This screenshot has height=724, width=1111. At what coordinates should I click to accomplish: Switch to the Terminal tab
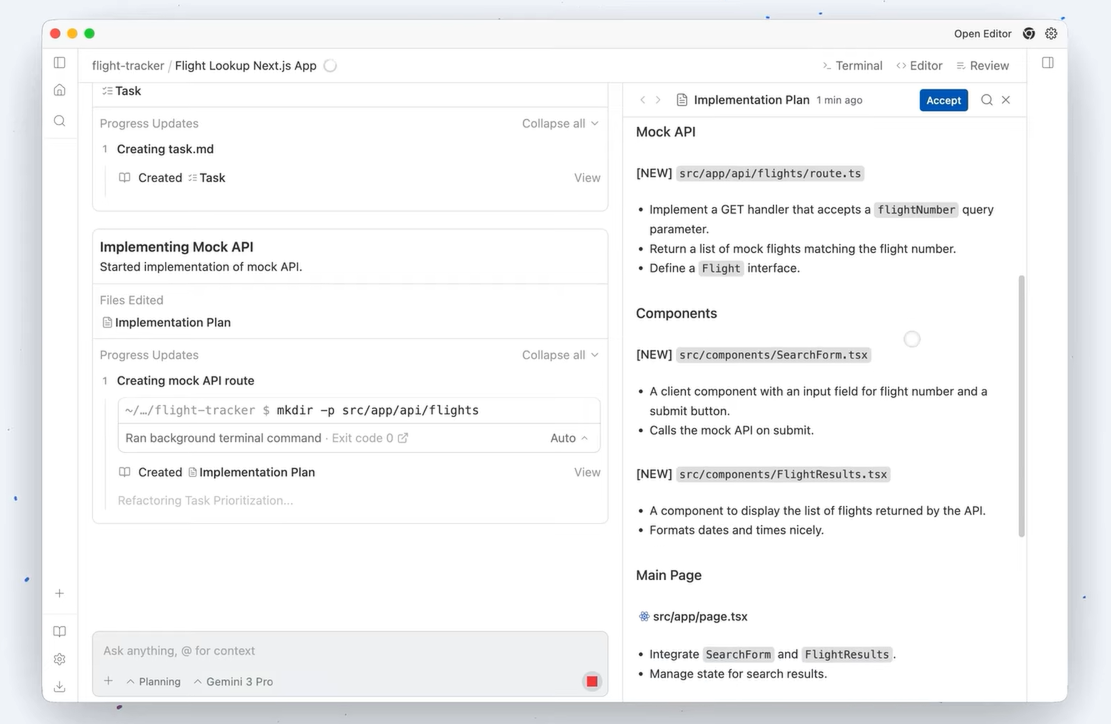852,66
